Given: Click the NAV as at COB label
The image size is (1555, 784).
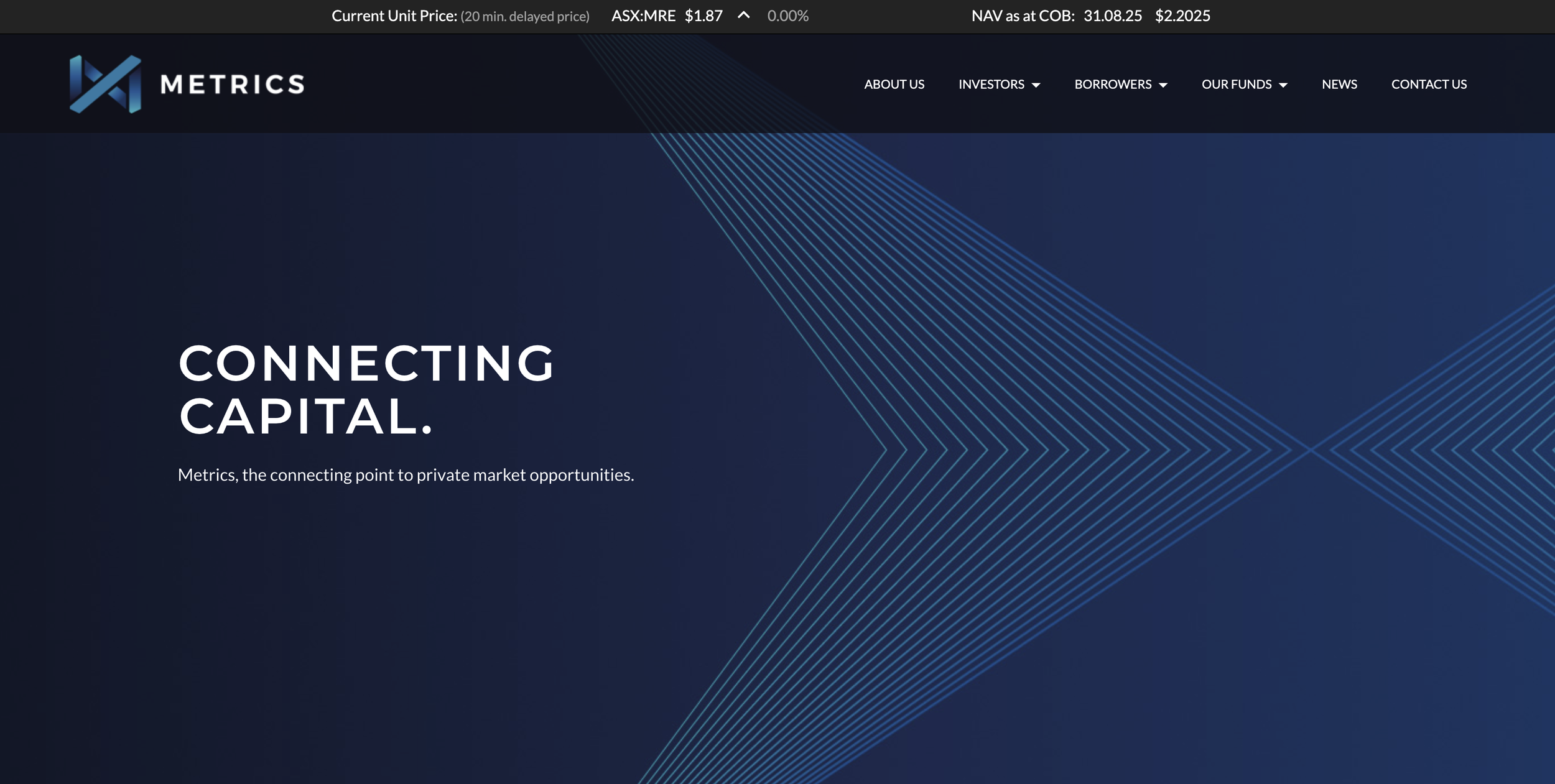Looking at the screenshot, I should tap(1023, 16).
